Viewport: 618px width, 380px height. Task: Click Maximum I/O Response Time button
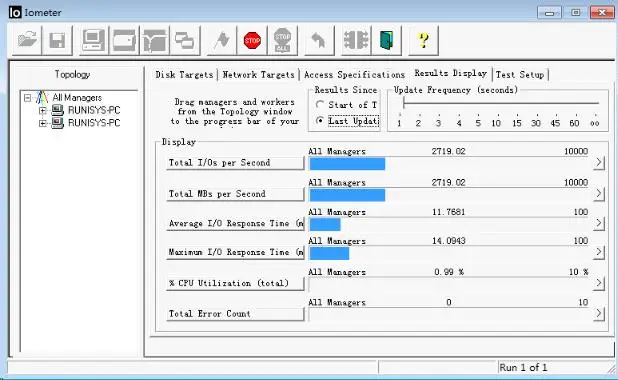235,252
